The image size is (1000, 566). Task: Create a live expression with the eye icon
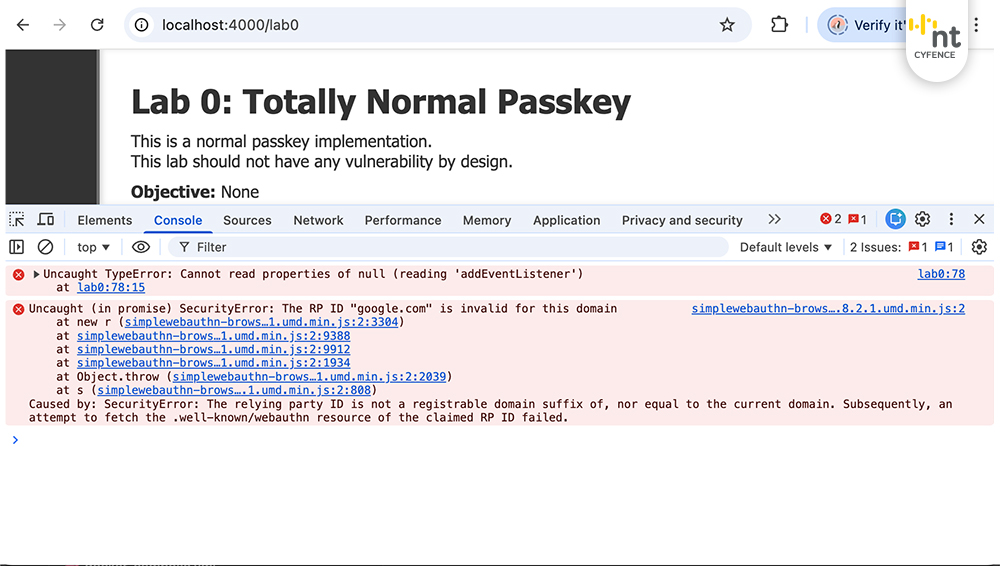(141, 247)
